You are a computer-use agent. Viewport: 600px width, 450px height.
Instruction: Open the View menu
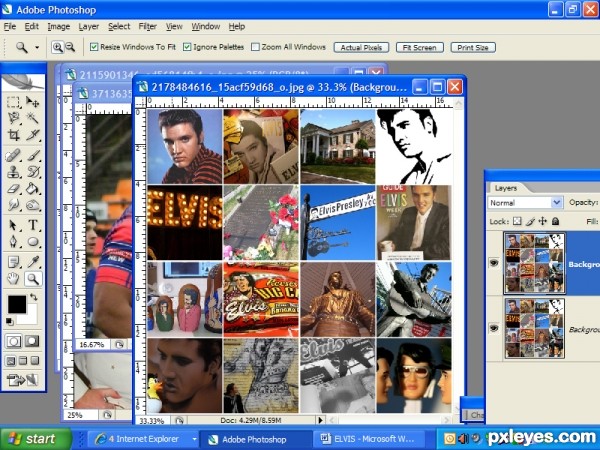point(174,26)
